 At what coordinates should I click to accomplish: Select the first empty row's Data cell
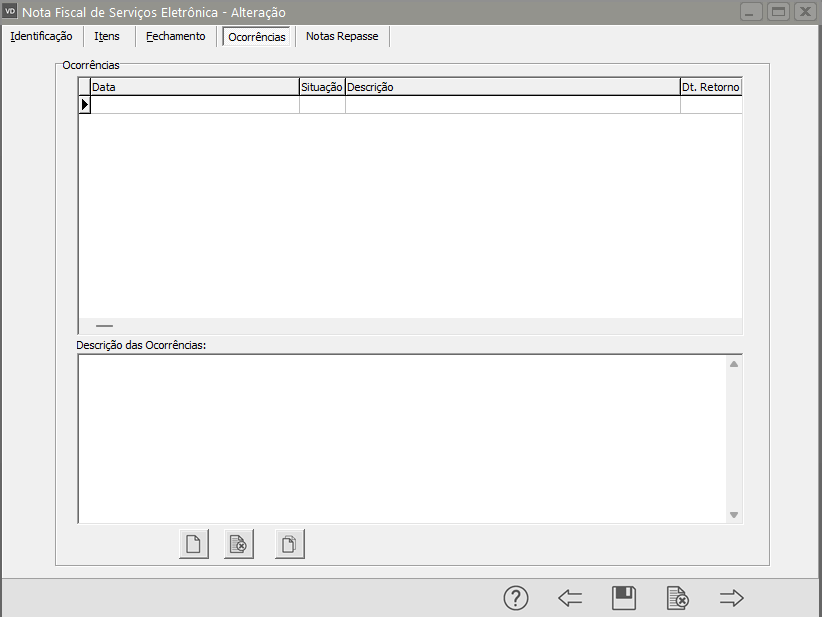195,104
